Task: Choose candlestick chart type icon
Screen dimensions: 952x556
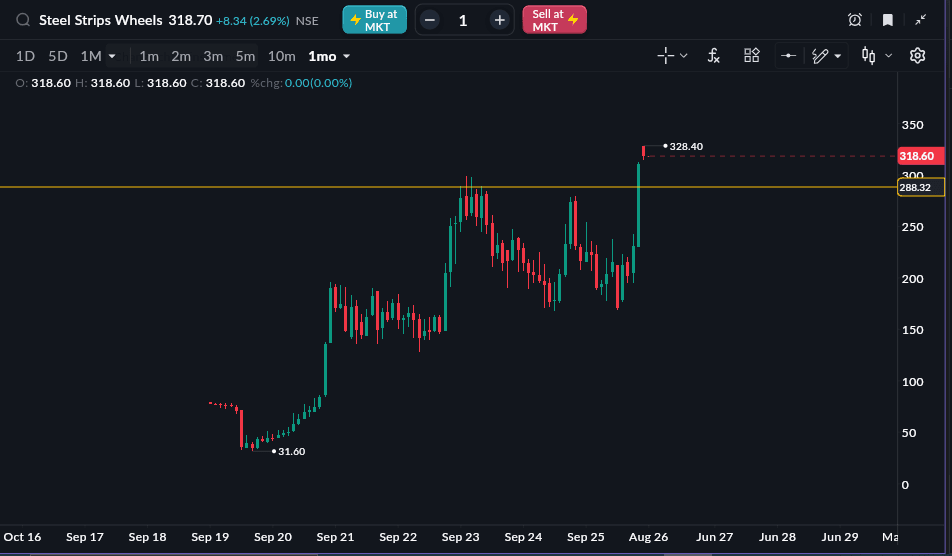Action: coord(869,56)
